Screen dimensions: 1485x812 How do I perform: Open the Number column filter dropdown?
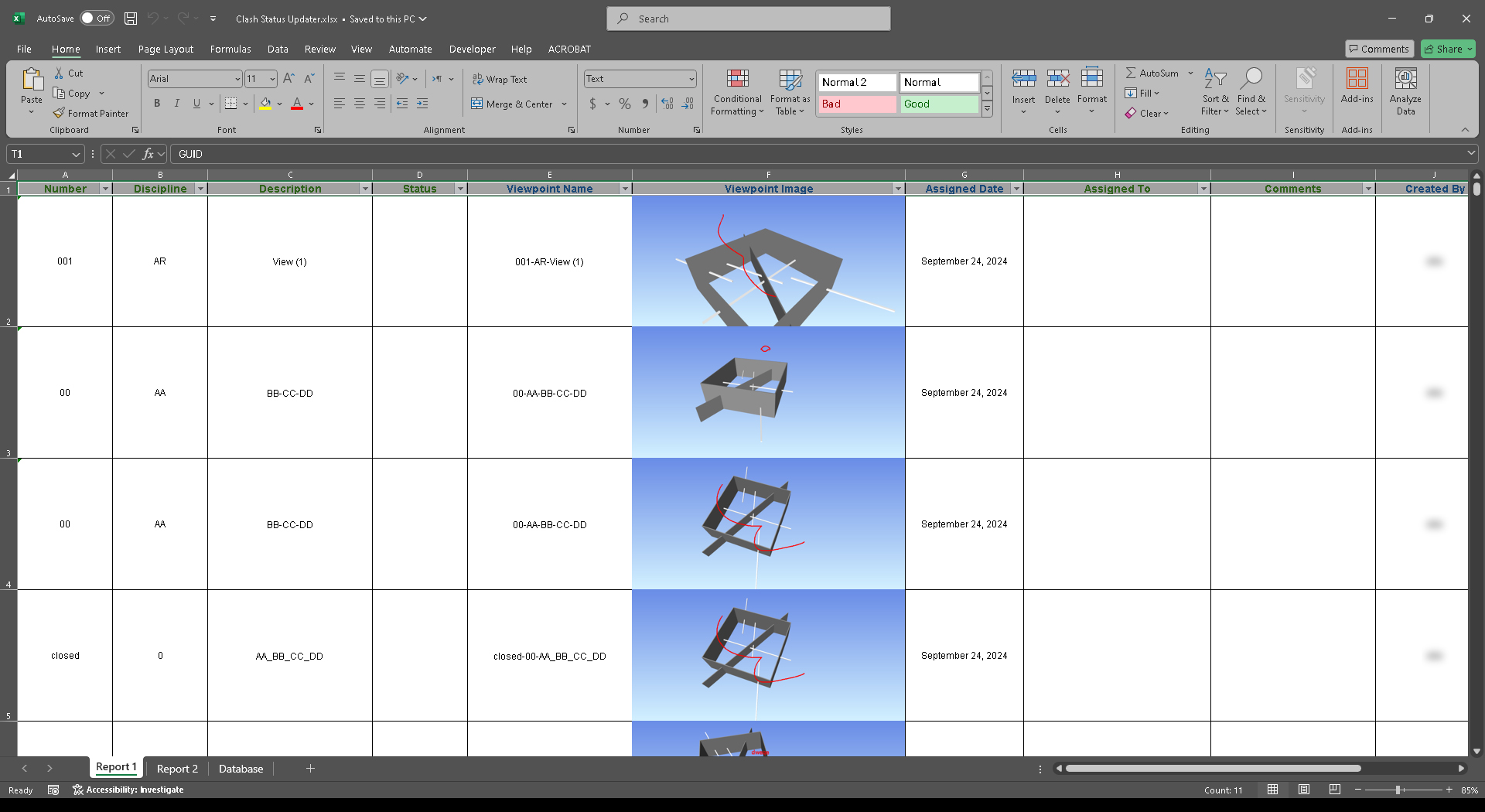(106, 189)
